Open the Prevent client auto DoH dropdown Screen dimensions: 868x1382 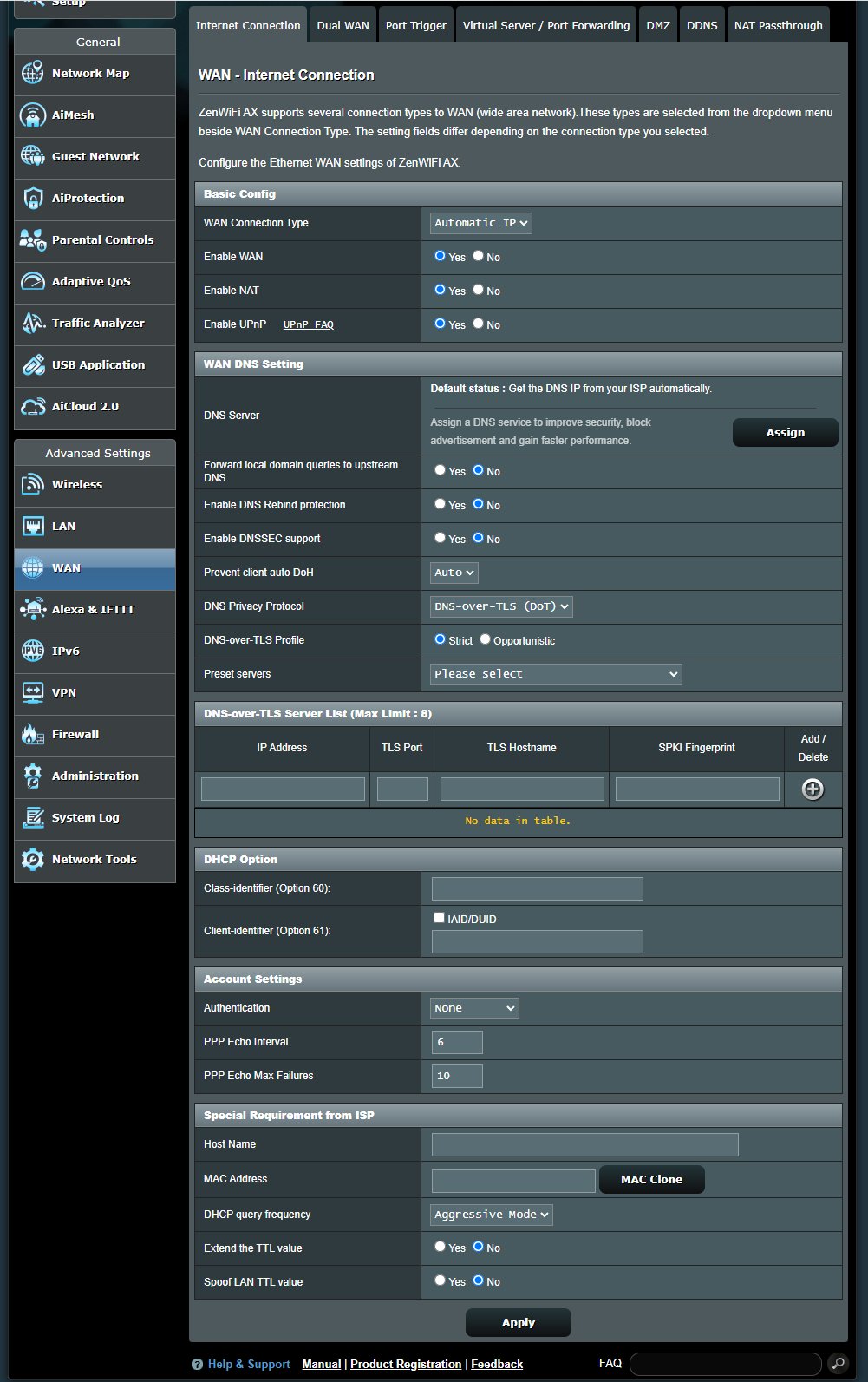(454, 573)
